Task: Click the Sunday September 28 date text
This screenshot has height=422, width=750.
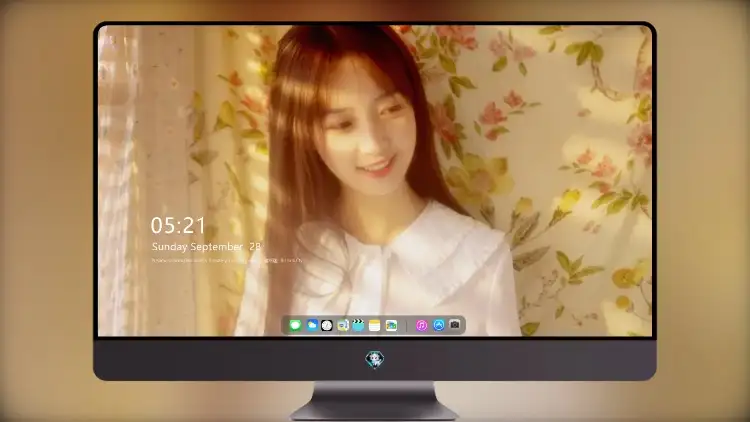Action: click(206, 246)
